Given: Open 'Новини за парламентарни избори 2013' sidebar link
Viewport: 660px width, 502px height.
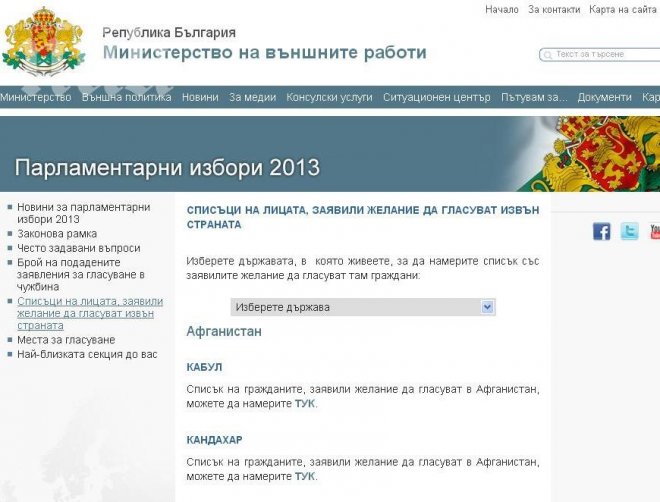Looking at the screenshot, I should point(83,213).
